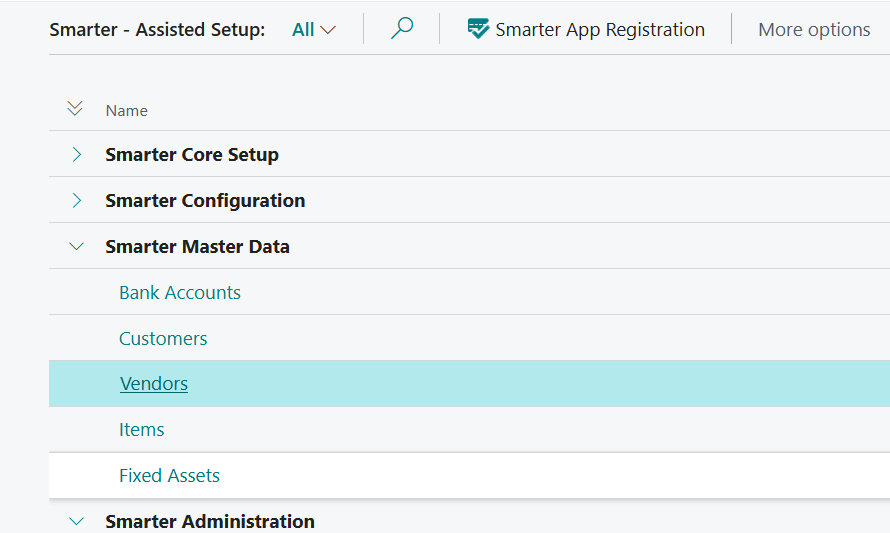Screen dimensions: 890x533
Task: Open the More options menu
Action: tap(814, 30)
